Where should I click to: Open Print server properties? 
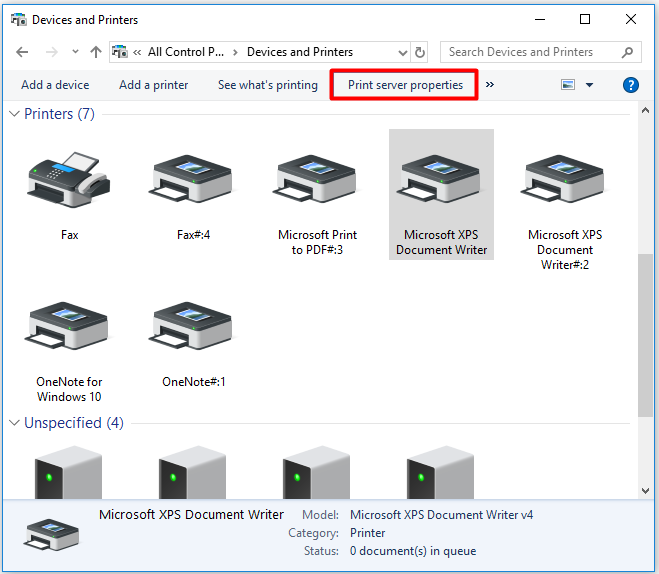[405, 85]
